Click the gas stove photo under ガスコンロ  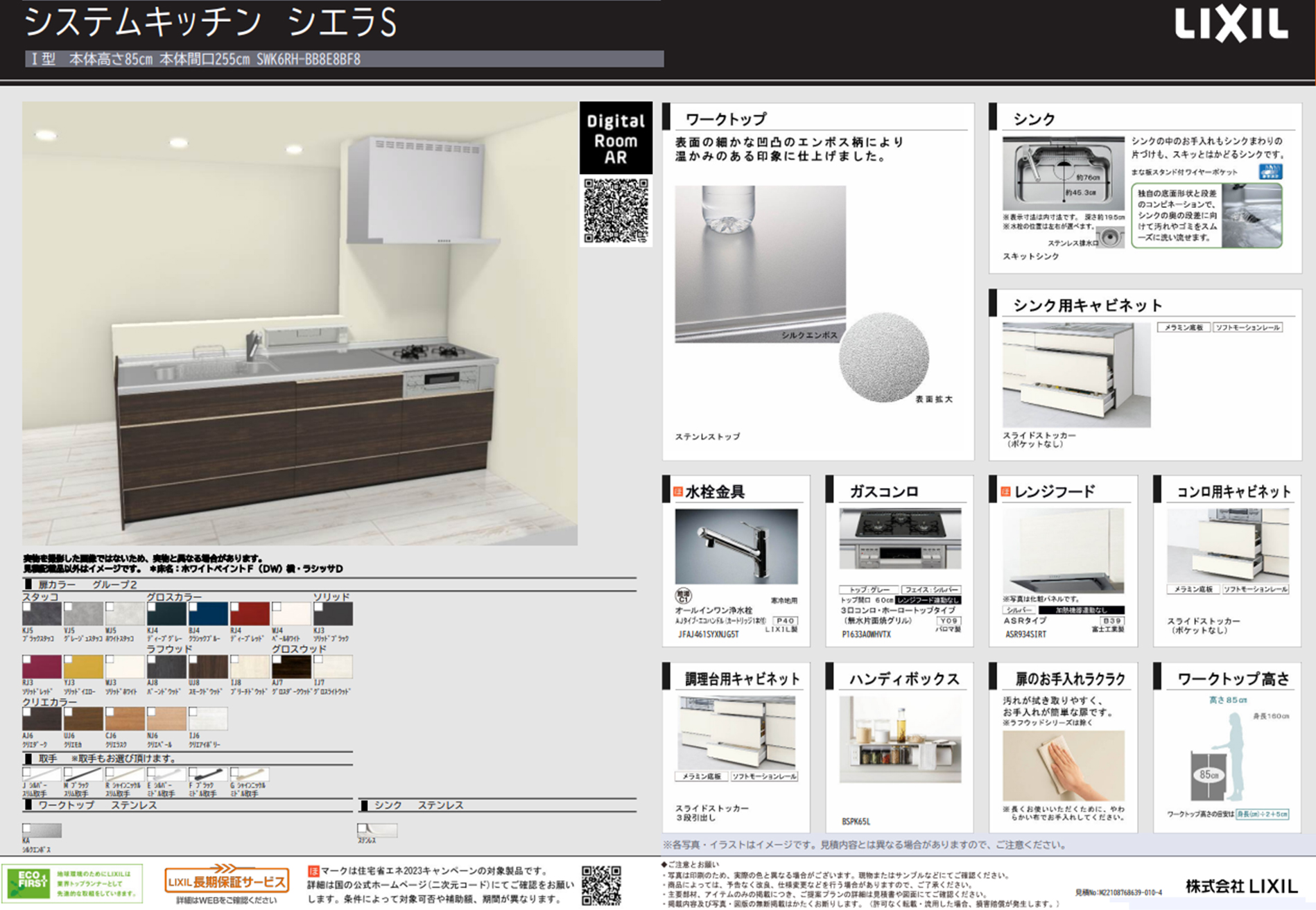tap(900, 539)
